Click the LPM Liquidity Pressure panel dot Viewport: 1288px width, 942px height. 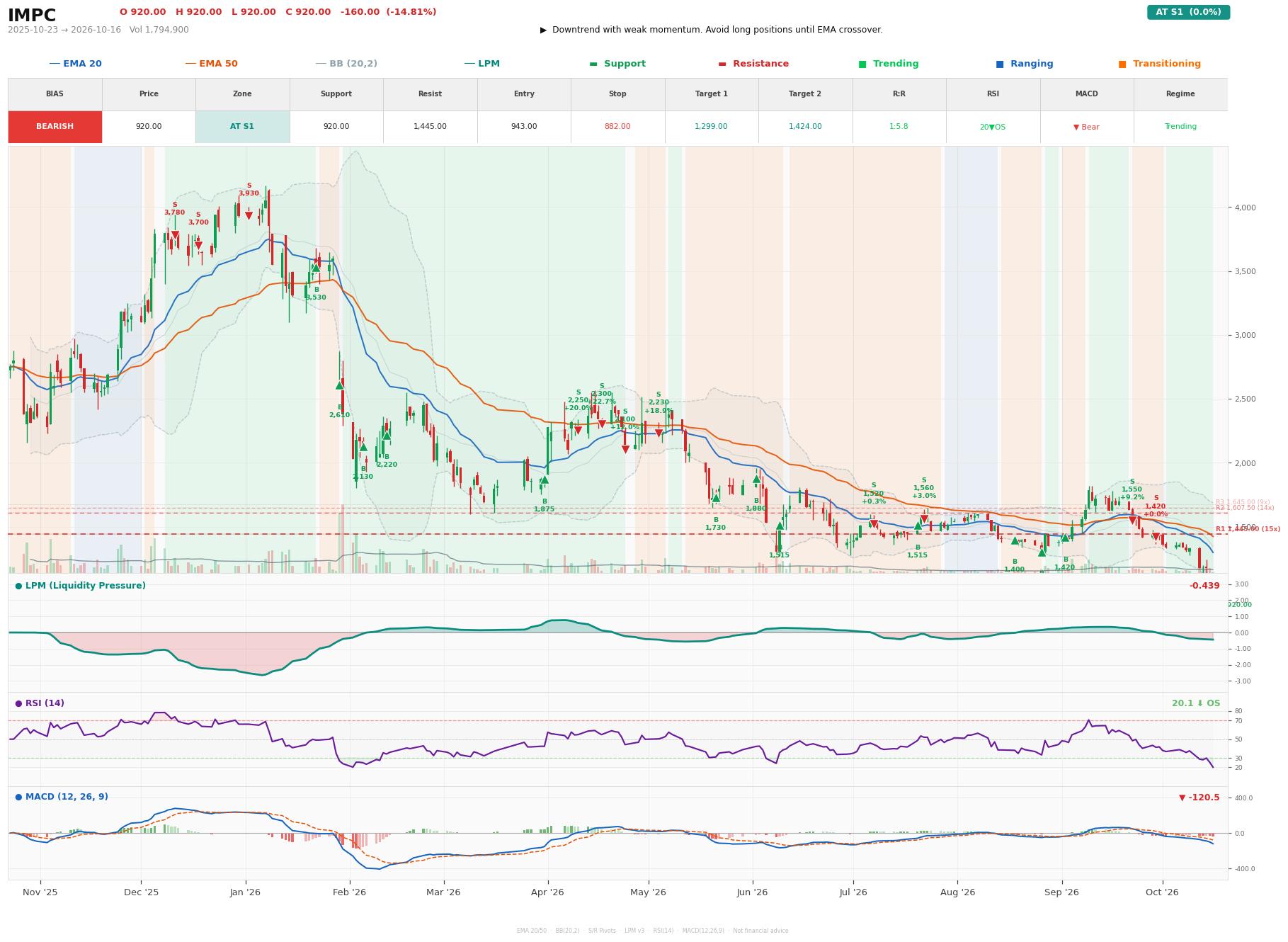click(x=18, y=586)
